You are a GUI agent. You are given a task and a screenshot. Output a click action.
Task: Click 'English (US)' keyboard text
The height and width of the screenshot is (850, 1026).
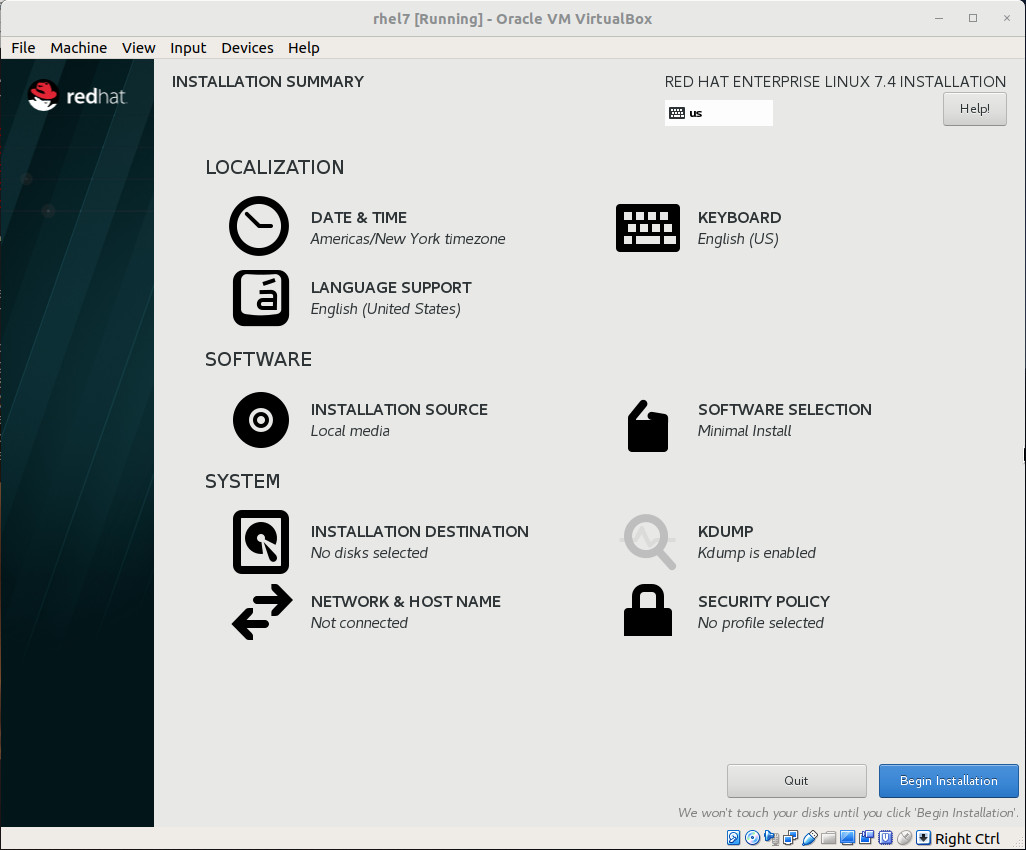pyautogui.click(x=738, y=239)
